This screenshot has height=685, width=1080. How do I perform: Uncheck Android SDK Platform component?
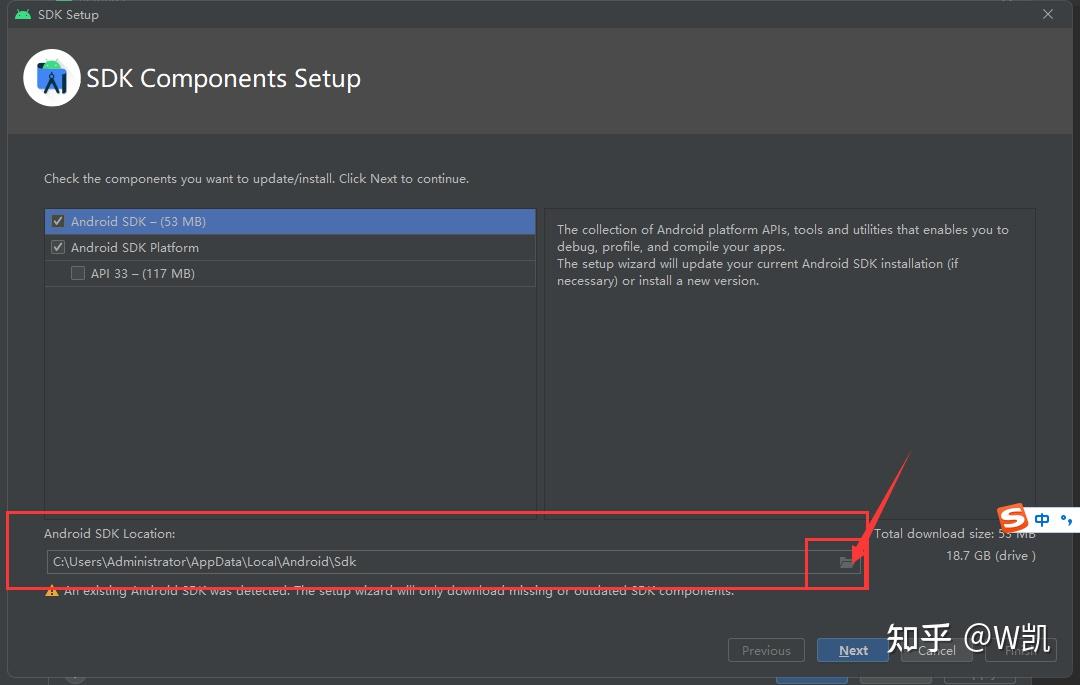tap(57, 247)
